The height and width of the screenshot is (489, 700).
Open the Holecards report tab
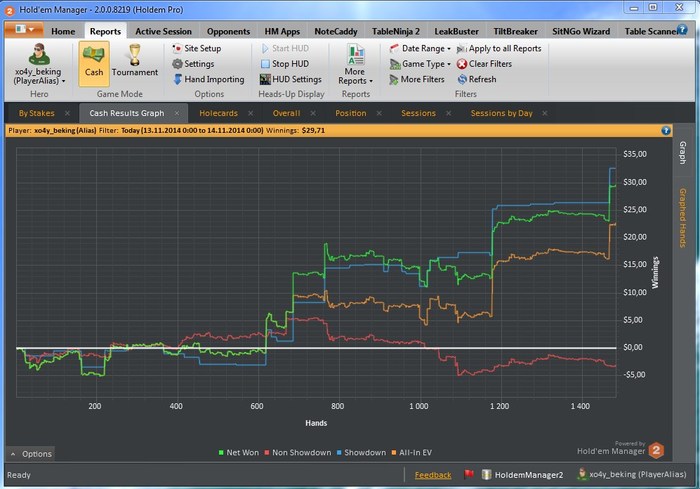[x=218, y=113]
